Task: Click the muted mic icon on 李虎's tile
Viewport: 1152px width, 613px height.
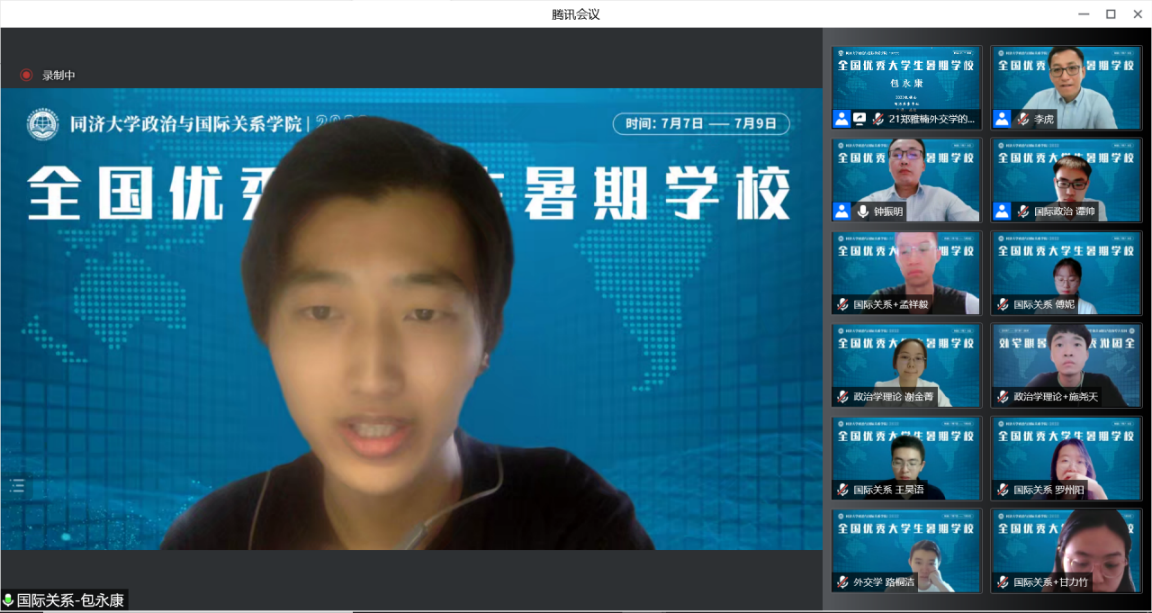Action: coord(1022,119)
